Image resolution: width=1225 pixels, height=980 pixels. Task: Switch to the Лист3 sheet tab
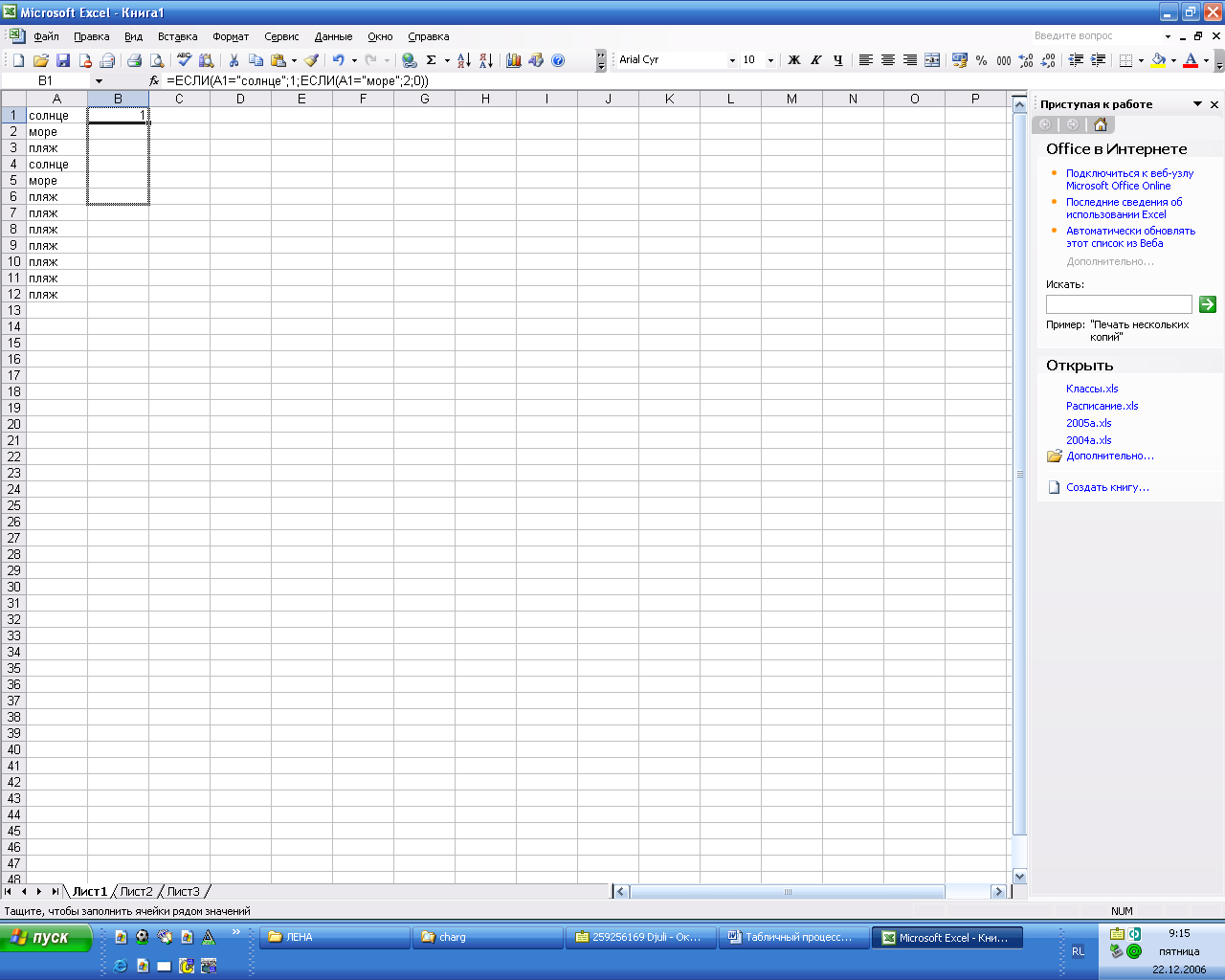184,892
